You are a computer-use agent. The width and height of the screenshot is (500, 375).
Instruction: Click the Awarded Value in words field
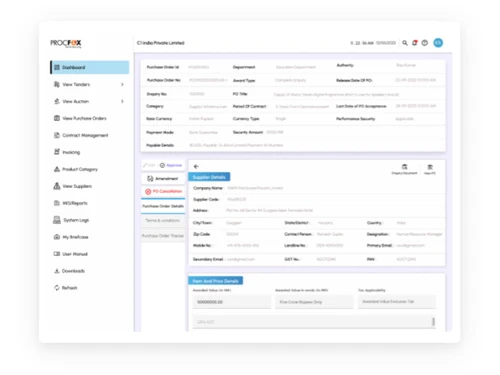(314, 302)
